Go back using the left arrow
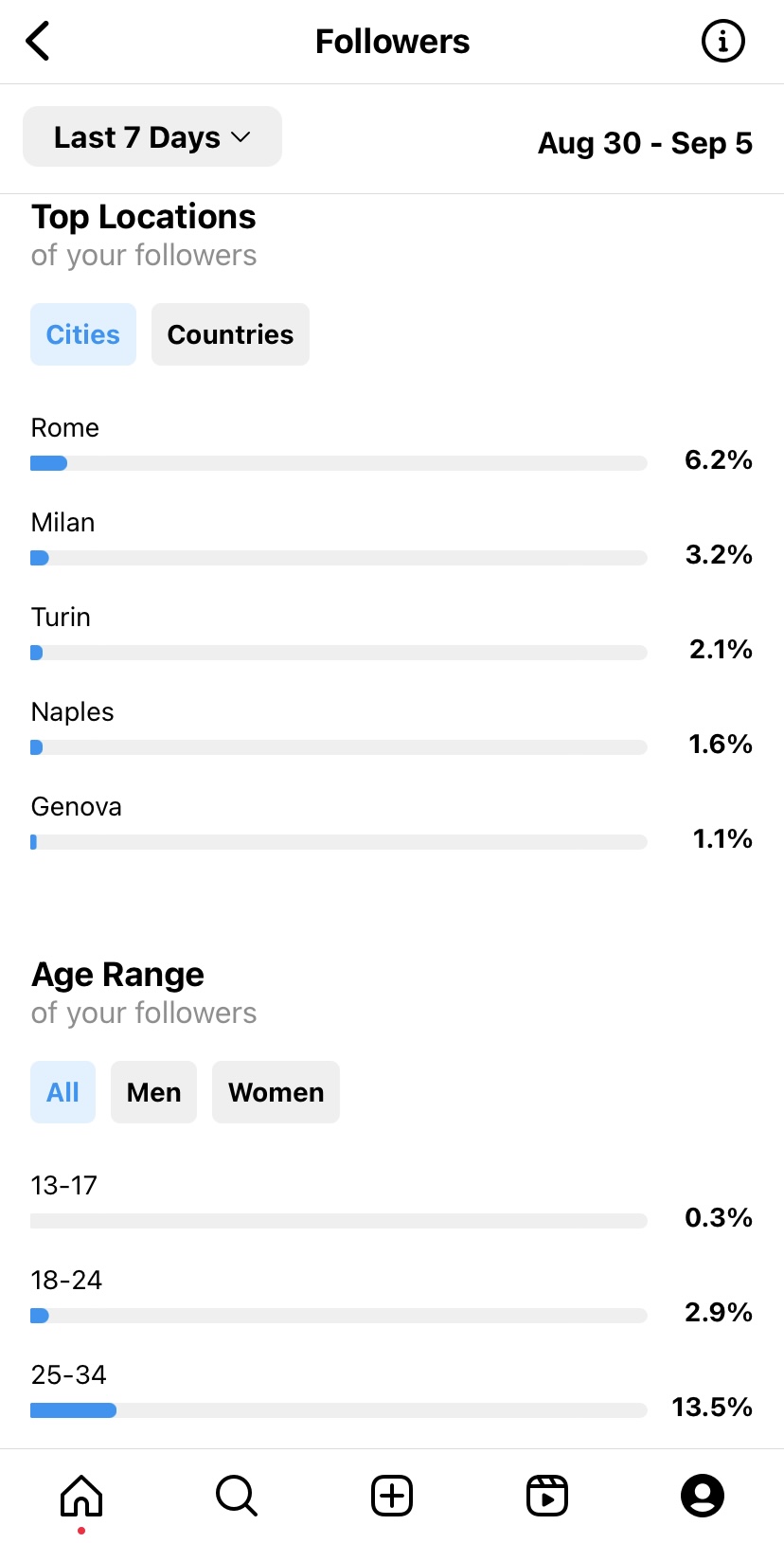This screenshot has height=1543, width=784. [38, 41]
